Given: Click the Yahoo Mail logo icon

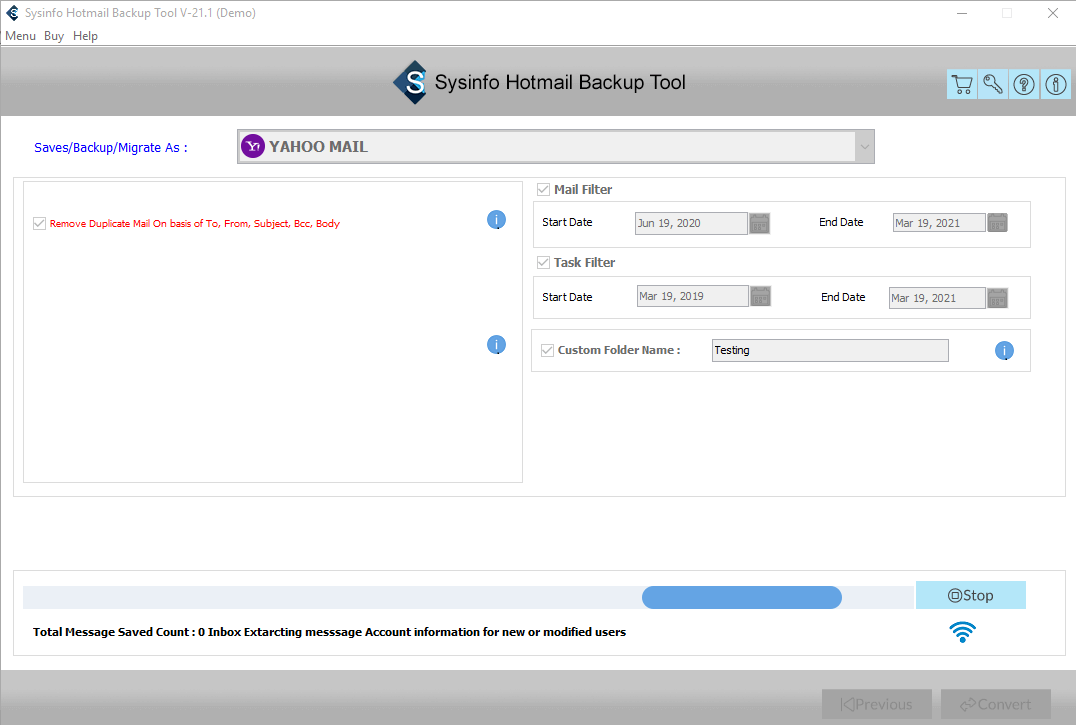Looking at the screenshot, I should pos(253,146).
